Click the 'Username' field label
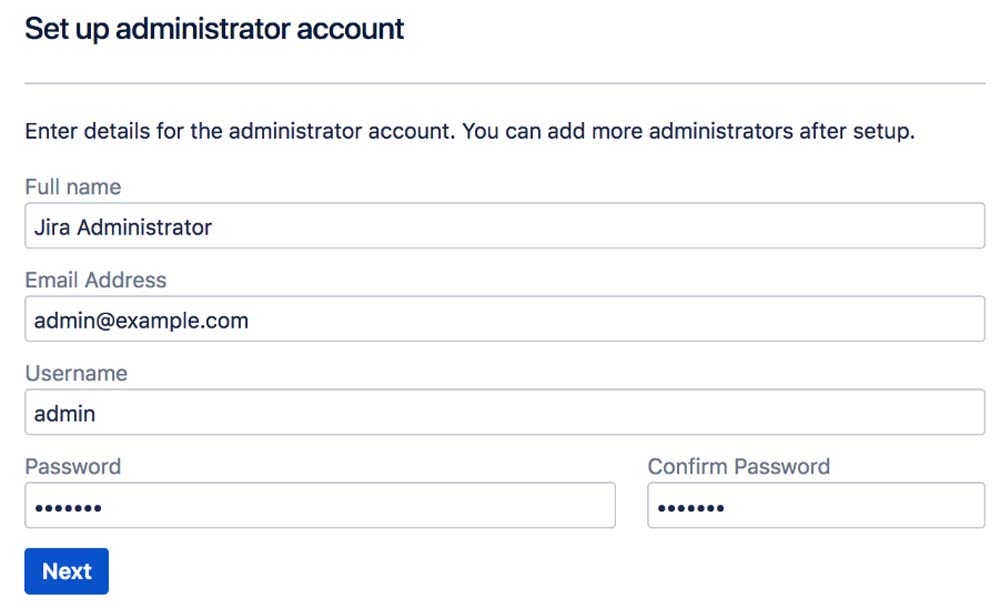 76,373
